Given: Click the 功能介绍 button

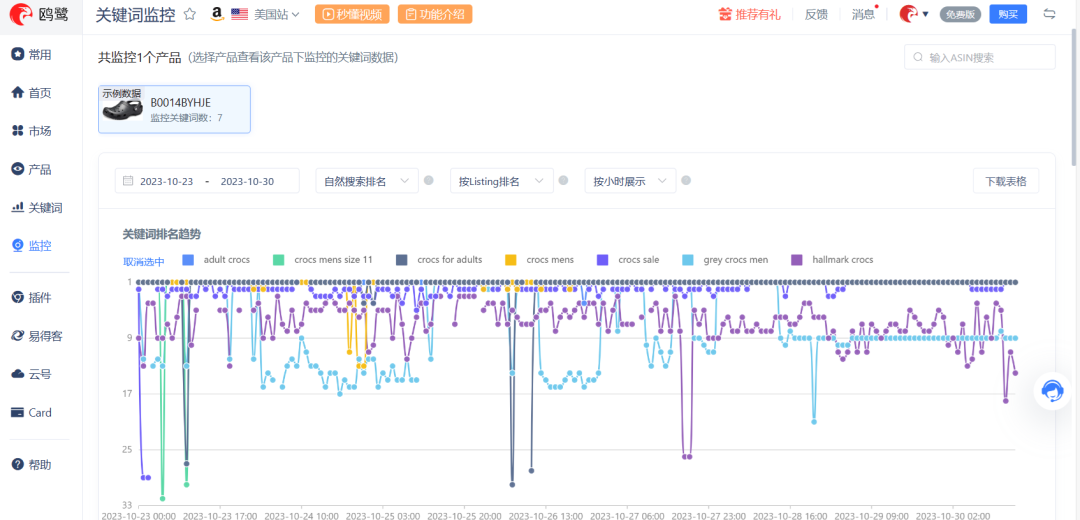Looking at the screenshot, I should pos(435,14).
